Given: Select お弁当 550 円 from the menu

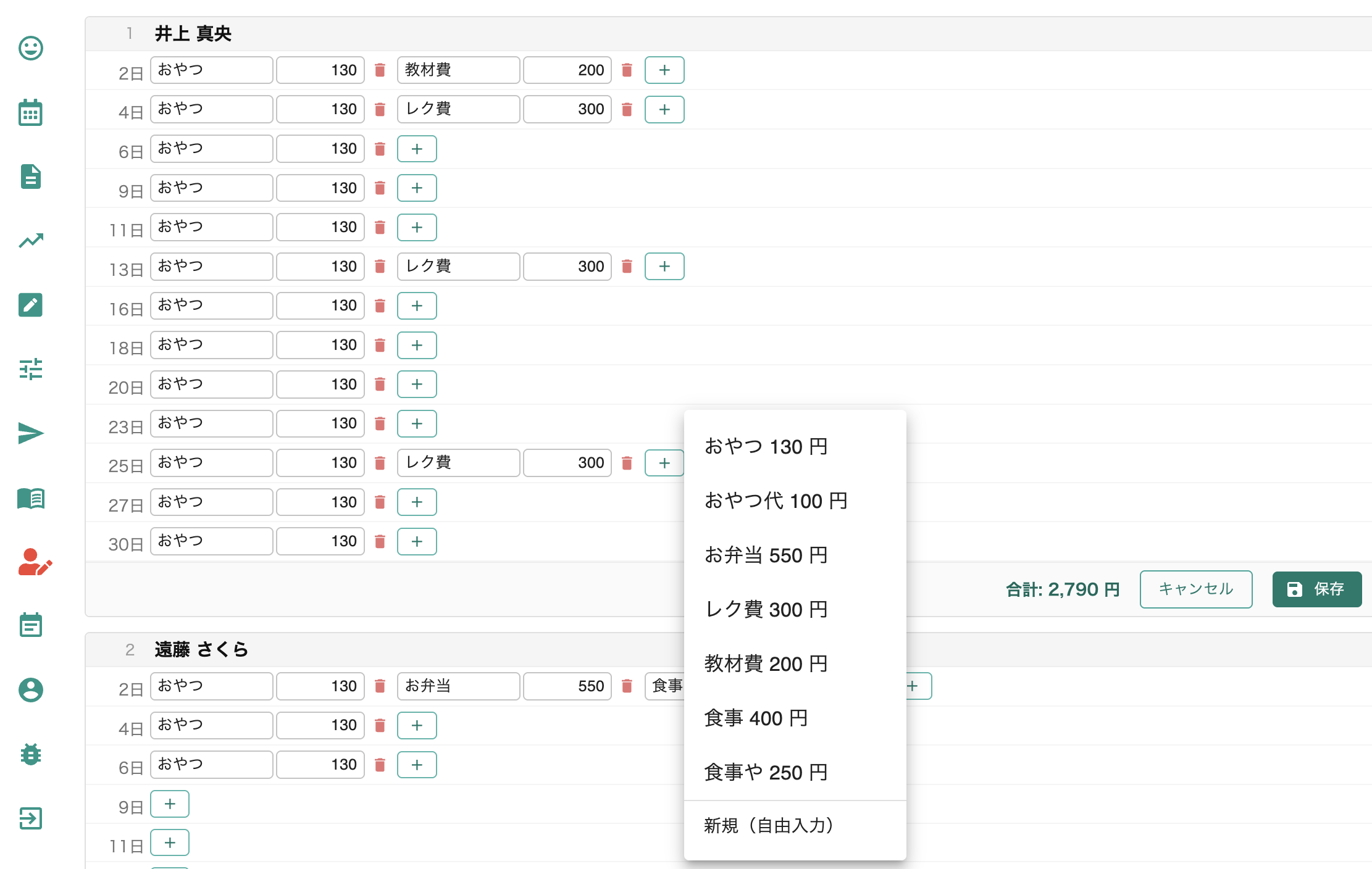Looking at the screenshot, I should (766, 555).
